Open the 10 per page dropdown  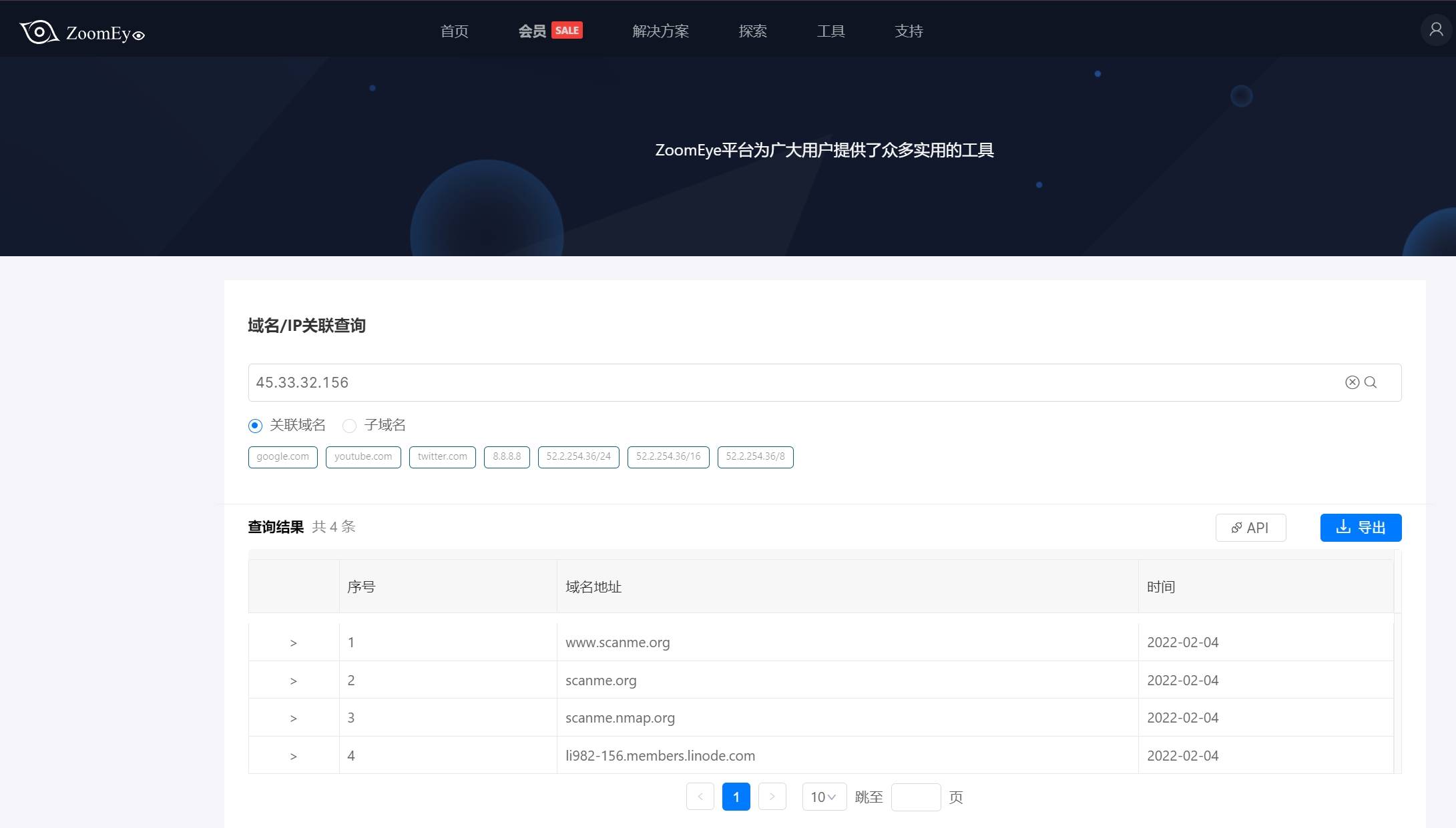pyautogui.click(x=824, y=797)
